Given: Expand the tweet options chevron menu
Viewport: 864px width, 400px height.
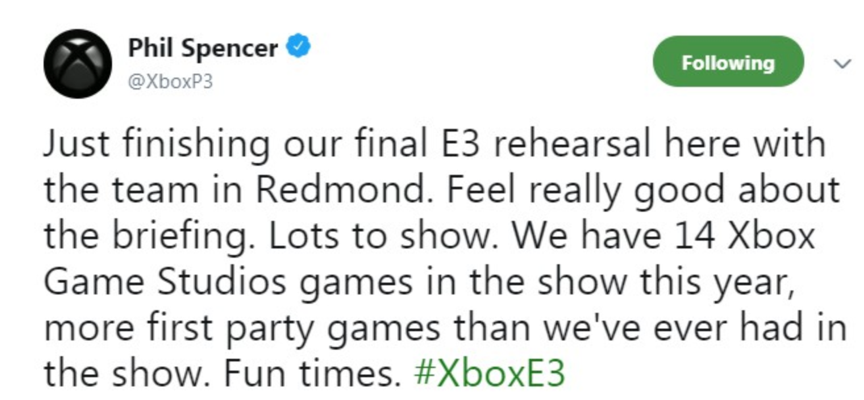Looking at the screenshot, I should click(842, 64).
